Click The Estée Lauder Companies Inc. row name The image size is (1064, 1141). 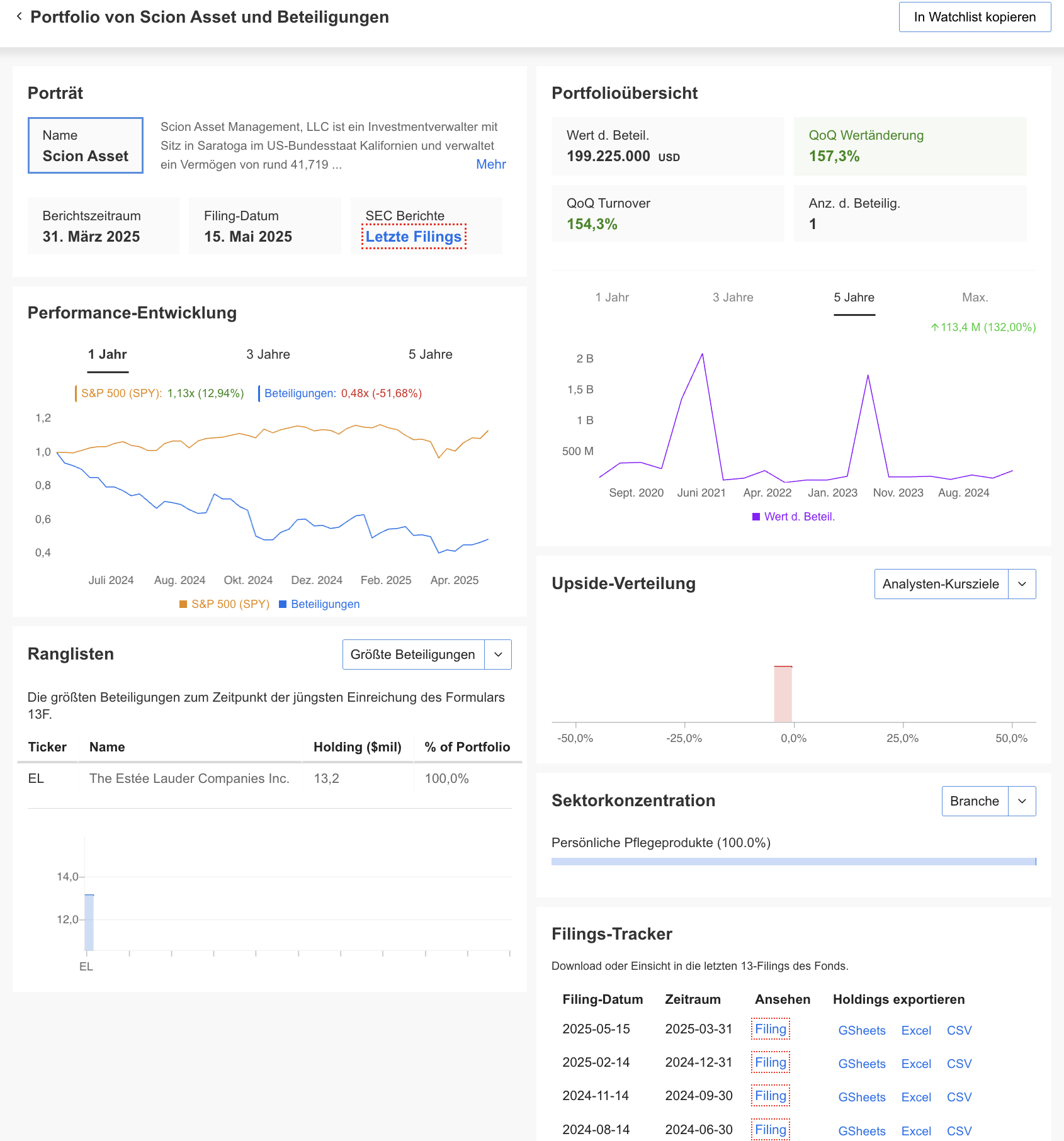pyautogui.click(x=189, y=778)
